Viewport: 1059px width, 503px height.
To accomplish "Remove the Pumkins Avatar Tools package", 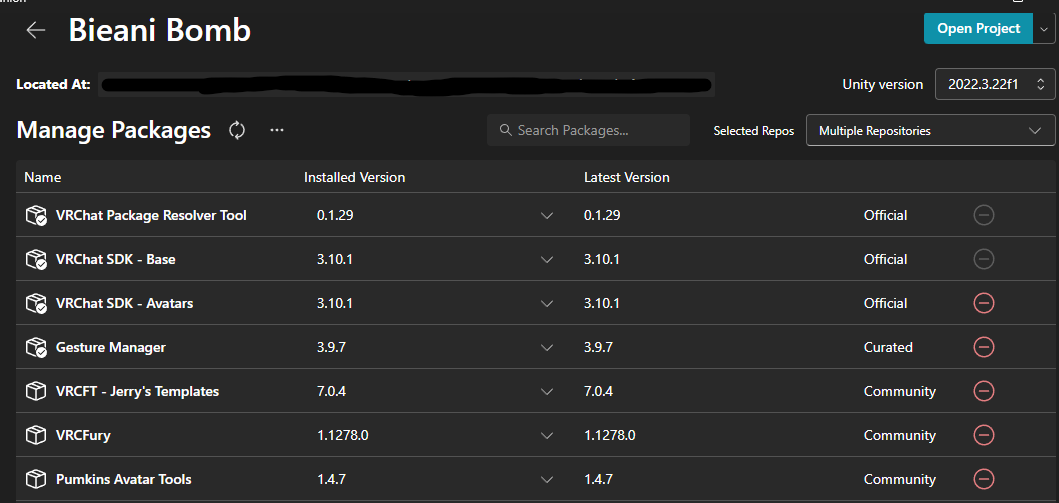I will 984,479.
